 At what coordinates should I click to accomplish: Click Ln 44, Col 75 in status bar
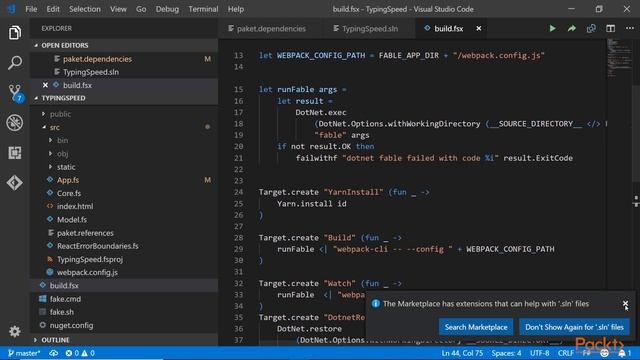[x=462, y=353]
